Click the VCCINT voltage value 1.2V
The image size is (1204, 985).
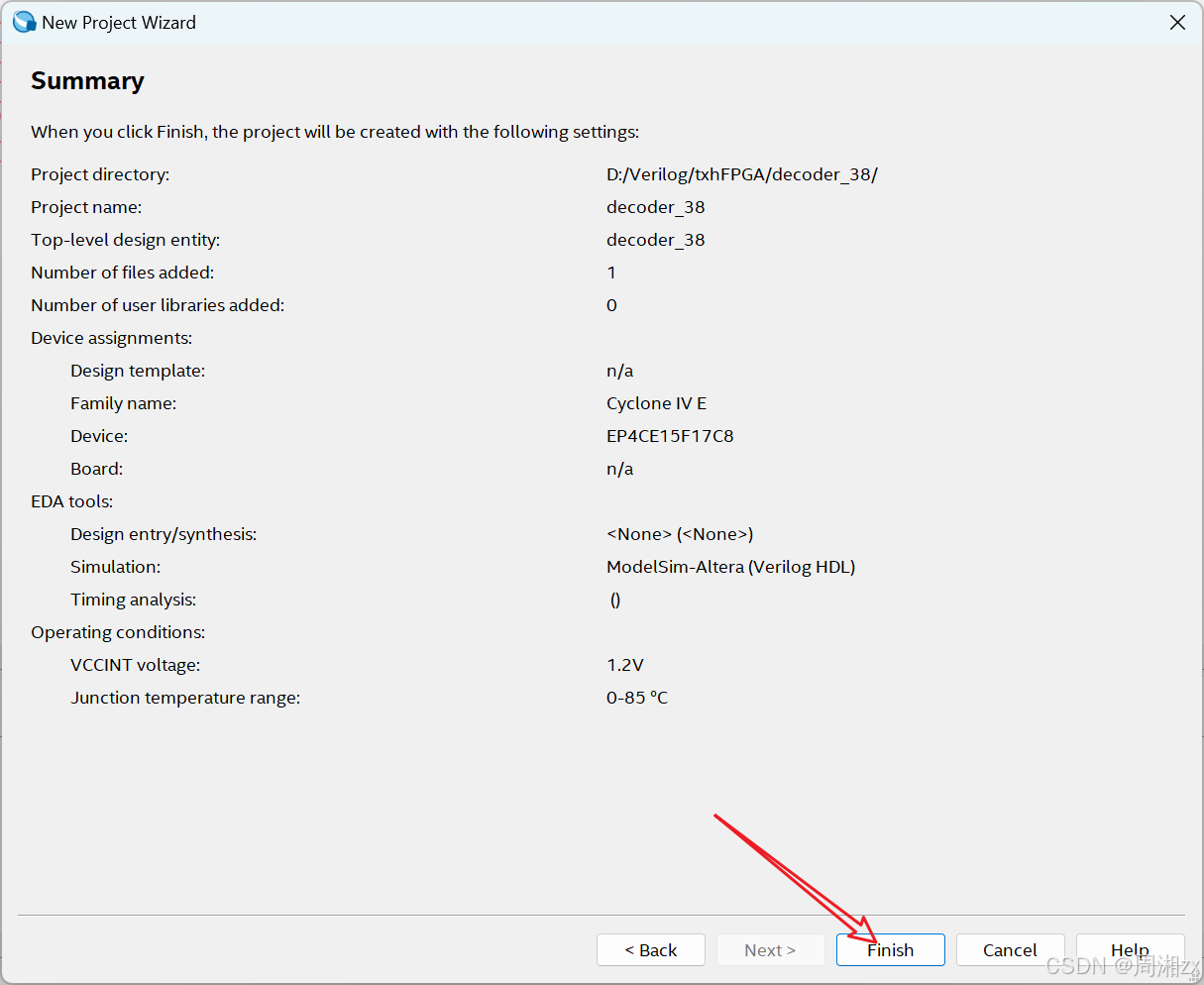click(625, 665)
